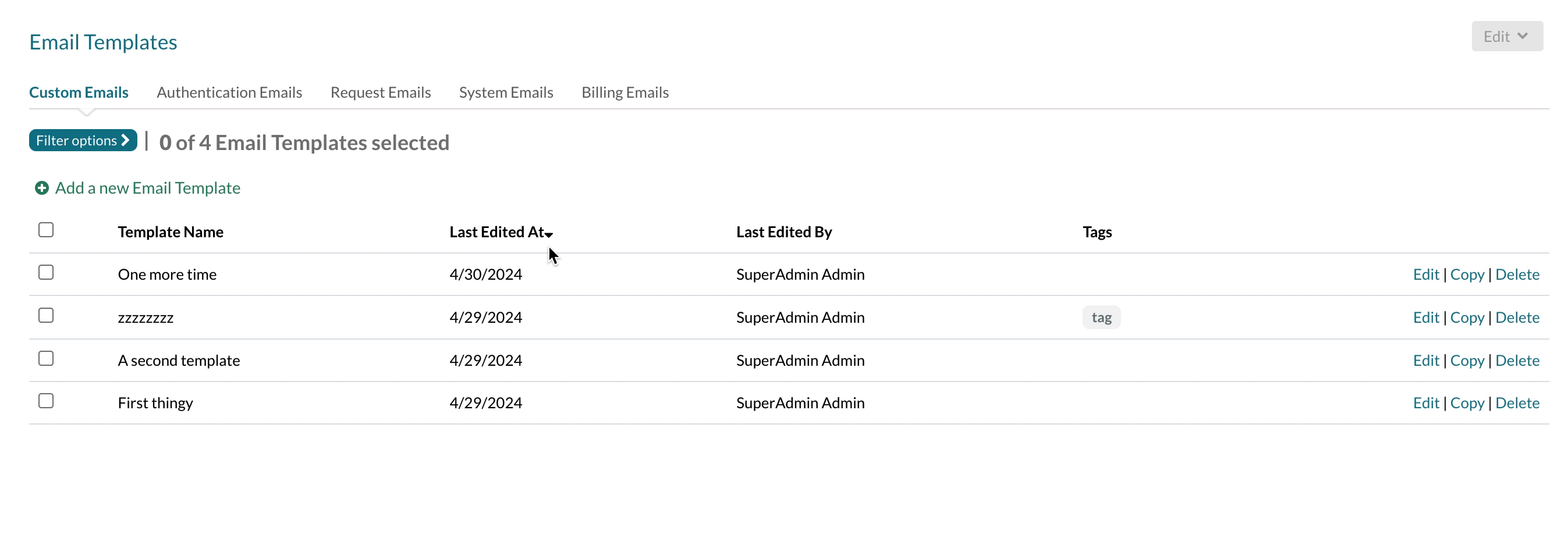Click the chevron arrow in Filter options
The width and height of the screenshot is (1568, 549).
pos(125,140)
